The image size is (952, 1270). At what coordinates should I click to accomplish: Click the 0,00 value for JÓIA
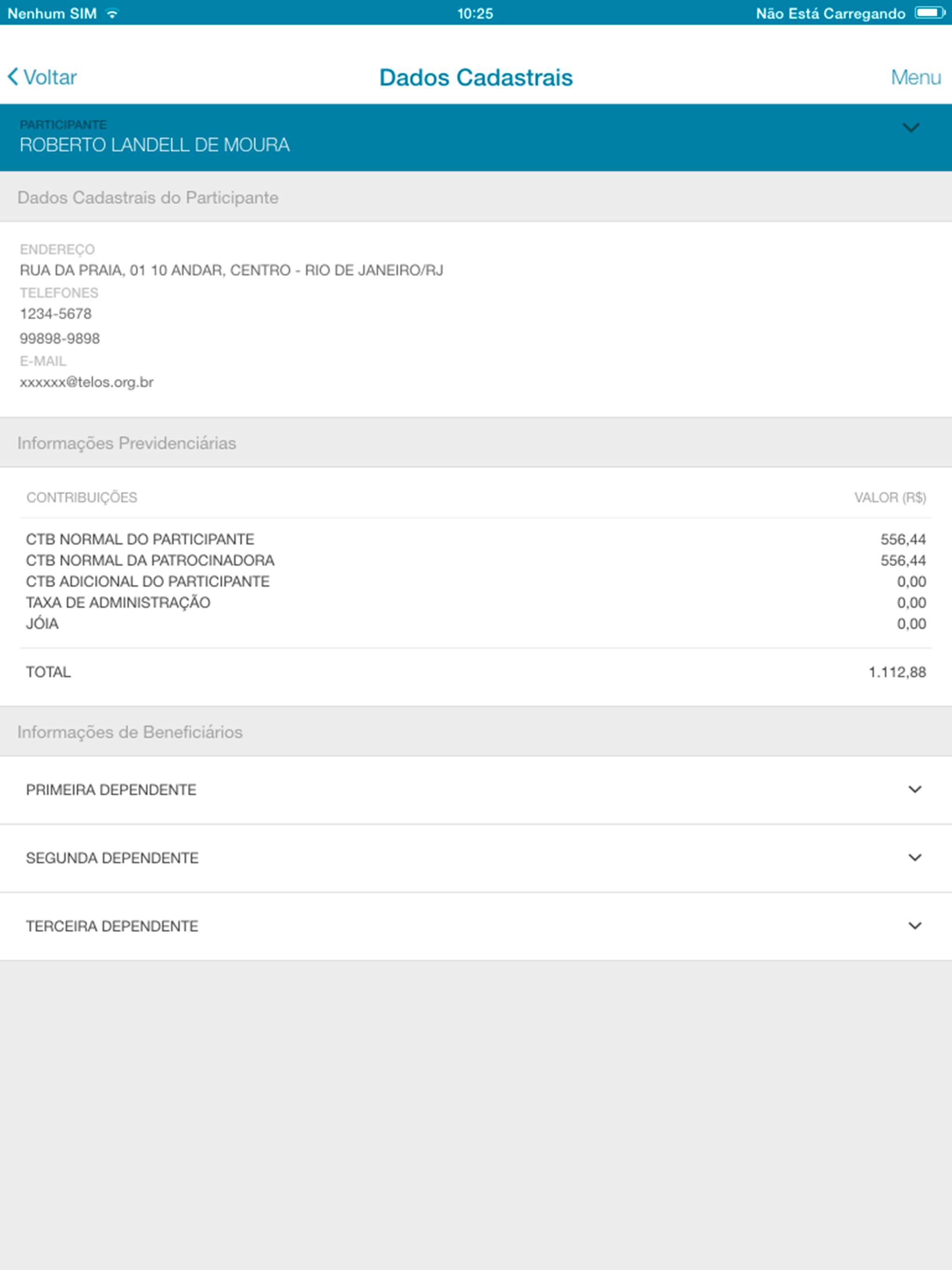coord(911,623)
